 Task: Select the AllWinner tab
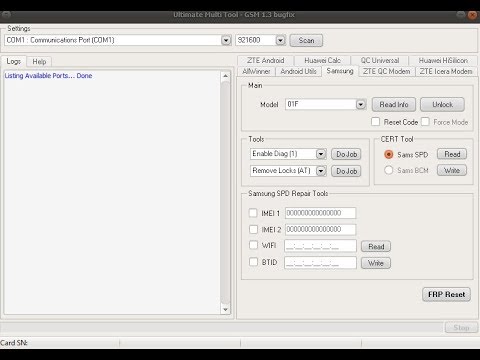[256, 71]
